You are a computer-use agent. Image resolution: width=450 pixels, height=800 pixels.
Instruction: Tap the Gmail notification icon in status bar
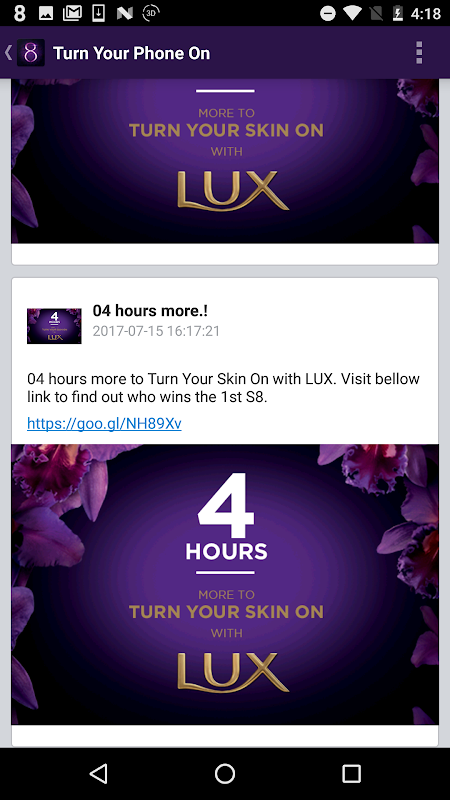[x=72, y=13]
